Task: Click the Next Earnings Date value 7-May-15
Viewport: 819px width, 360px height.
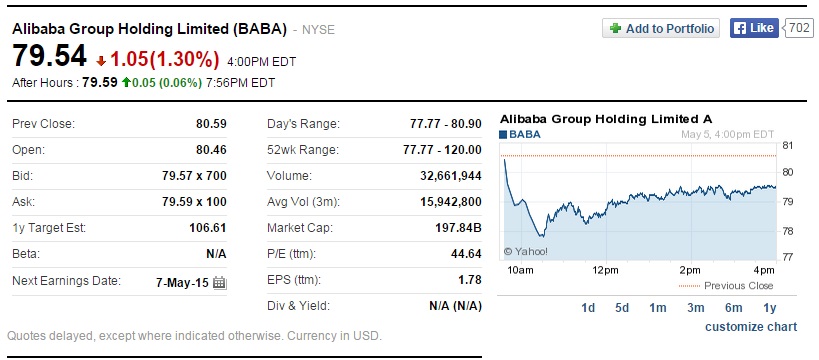Action: (182, 283)
